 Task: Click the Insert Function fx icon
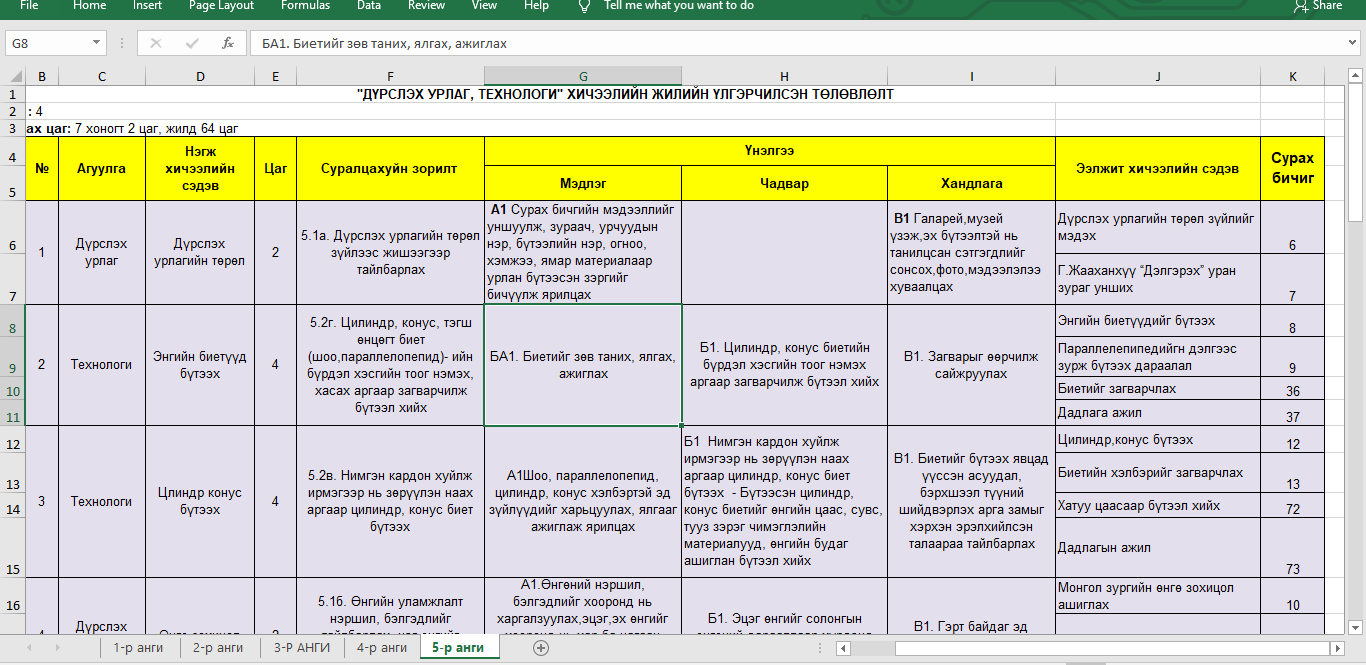[x=228, y=43]
